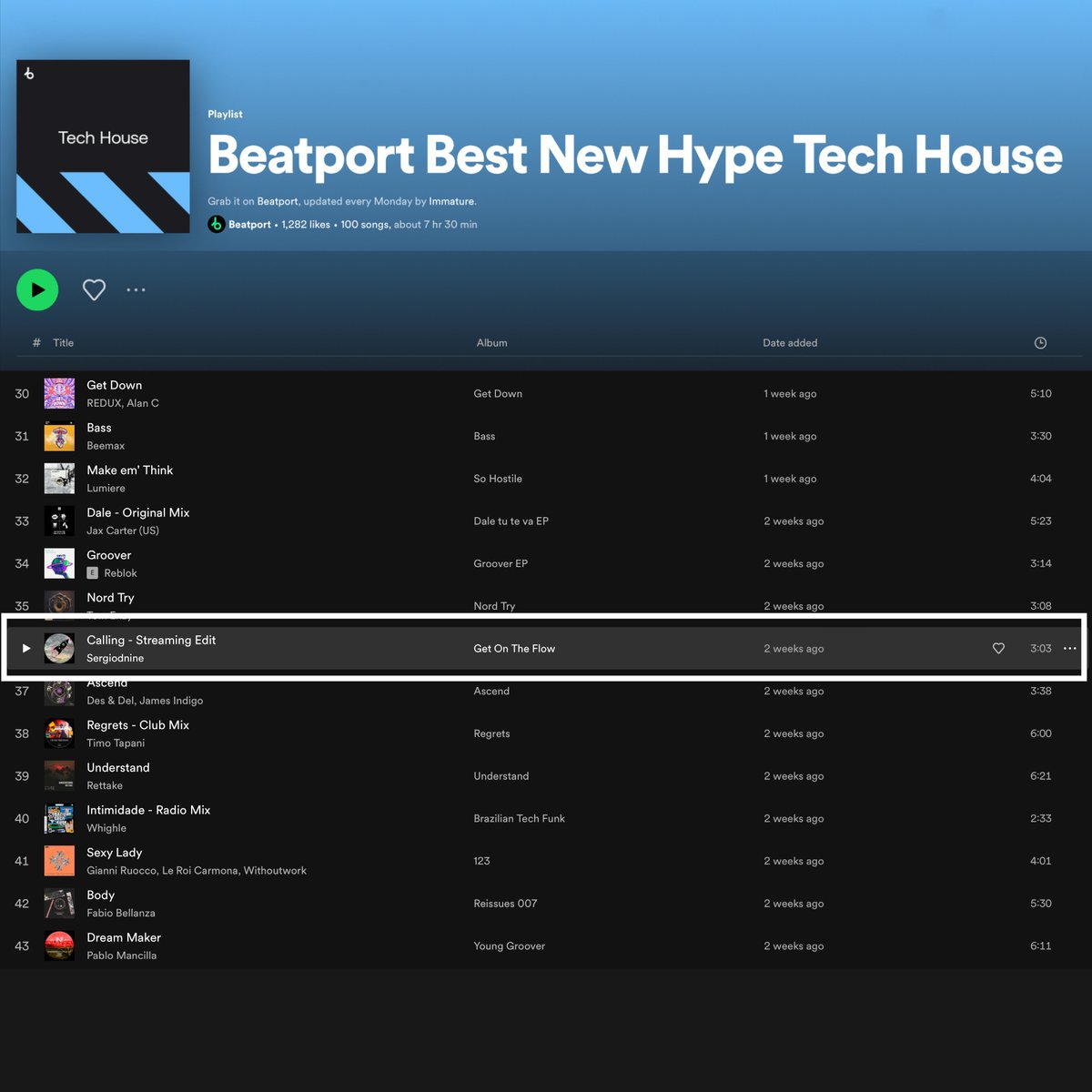Click Intimidade - Radio Mix artwork

click(59, 818)
